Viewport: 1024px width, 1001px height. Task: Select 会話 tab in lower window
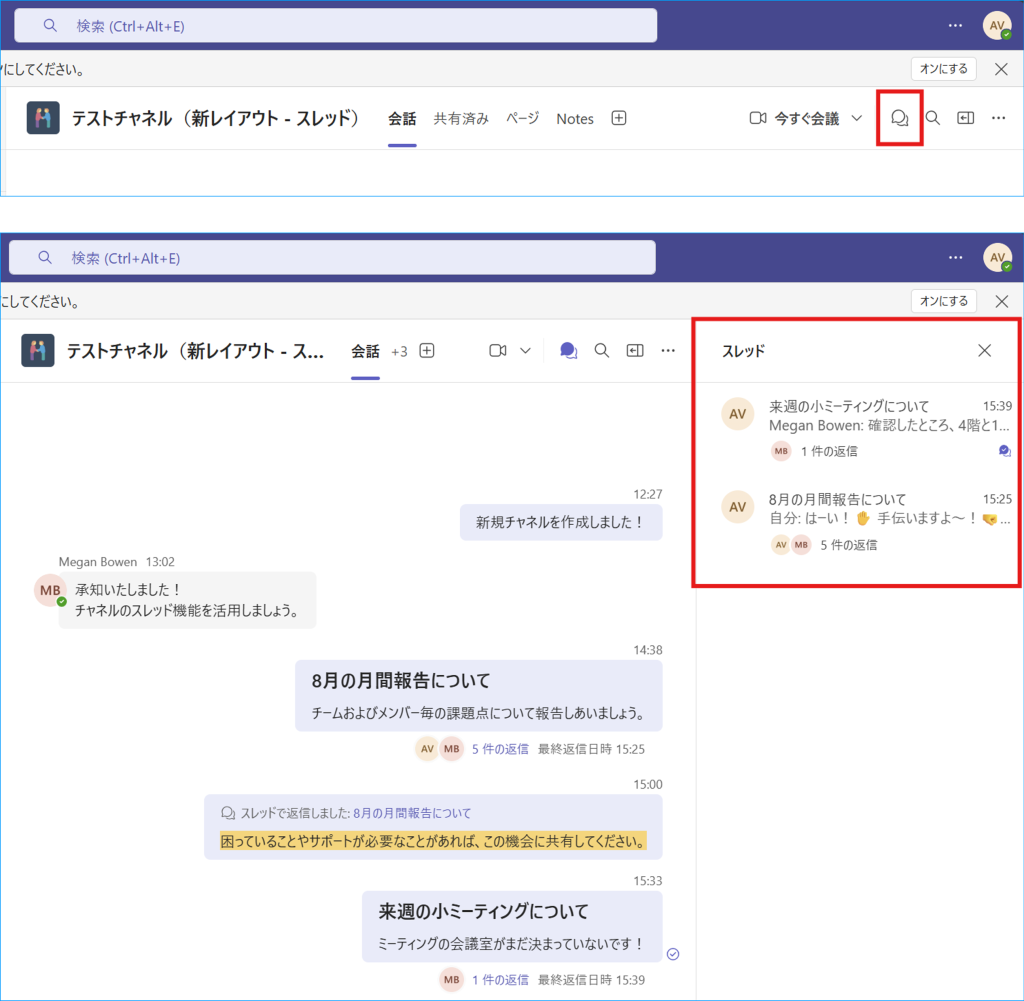(365, 351)
